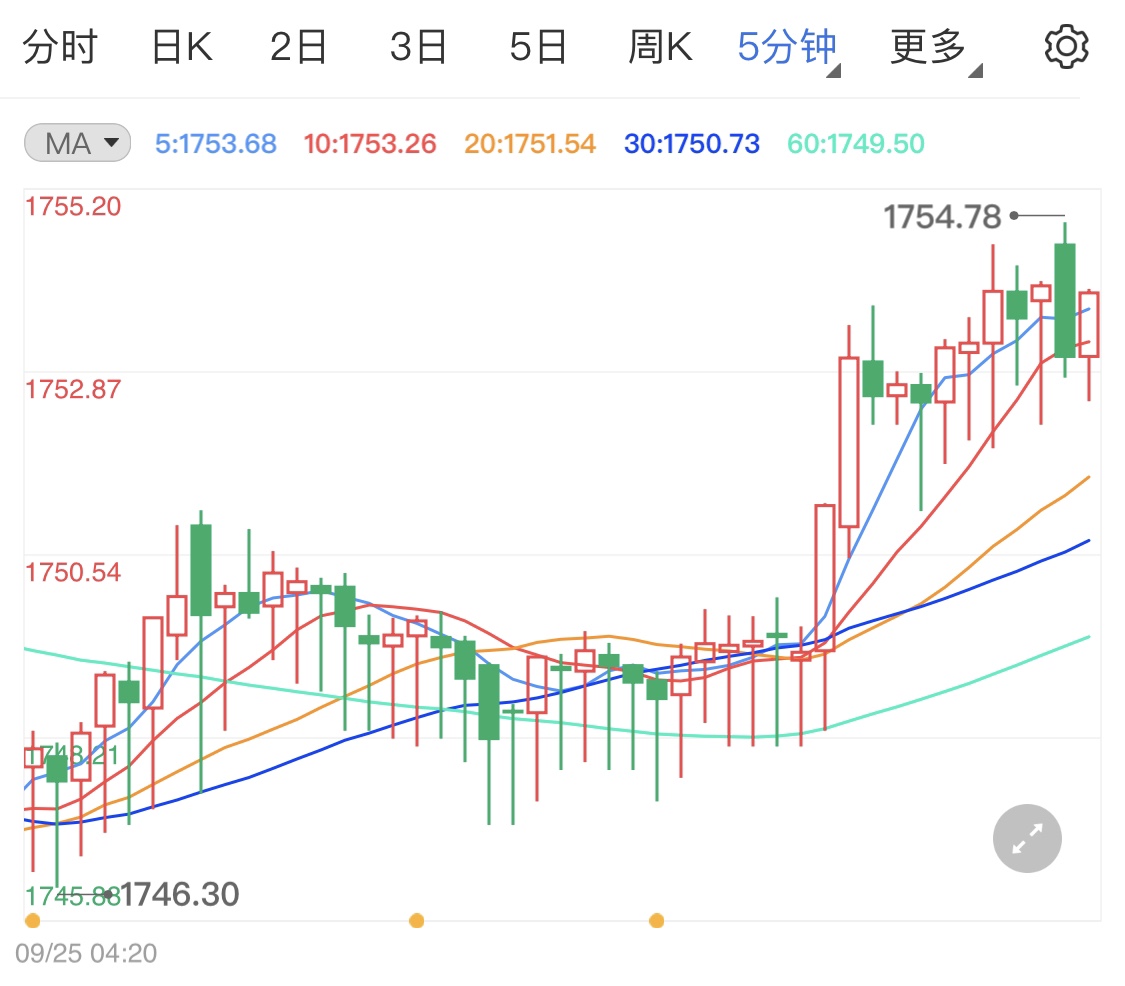Image resolution: width=1125 pixels, height=986 pixels.
Task: Click the 1755.20 axis price label
Action: pos(73,207)
